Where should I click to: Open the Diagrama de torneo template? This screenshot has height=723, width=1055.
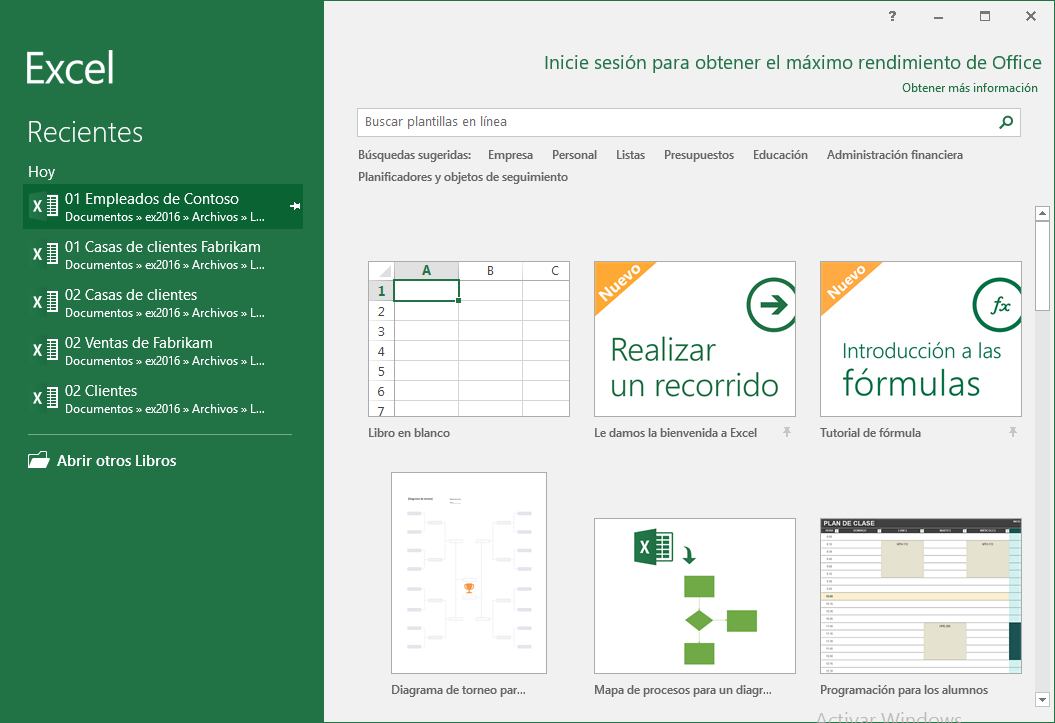click(468, 572)
